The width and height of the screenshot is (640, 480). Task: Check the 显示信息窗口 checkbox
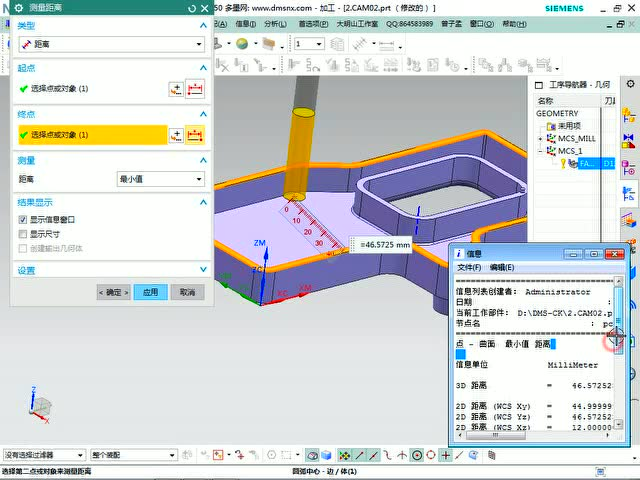click(23, 220)
